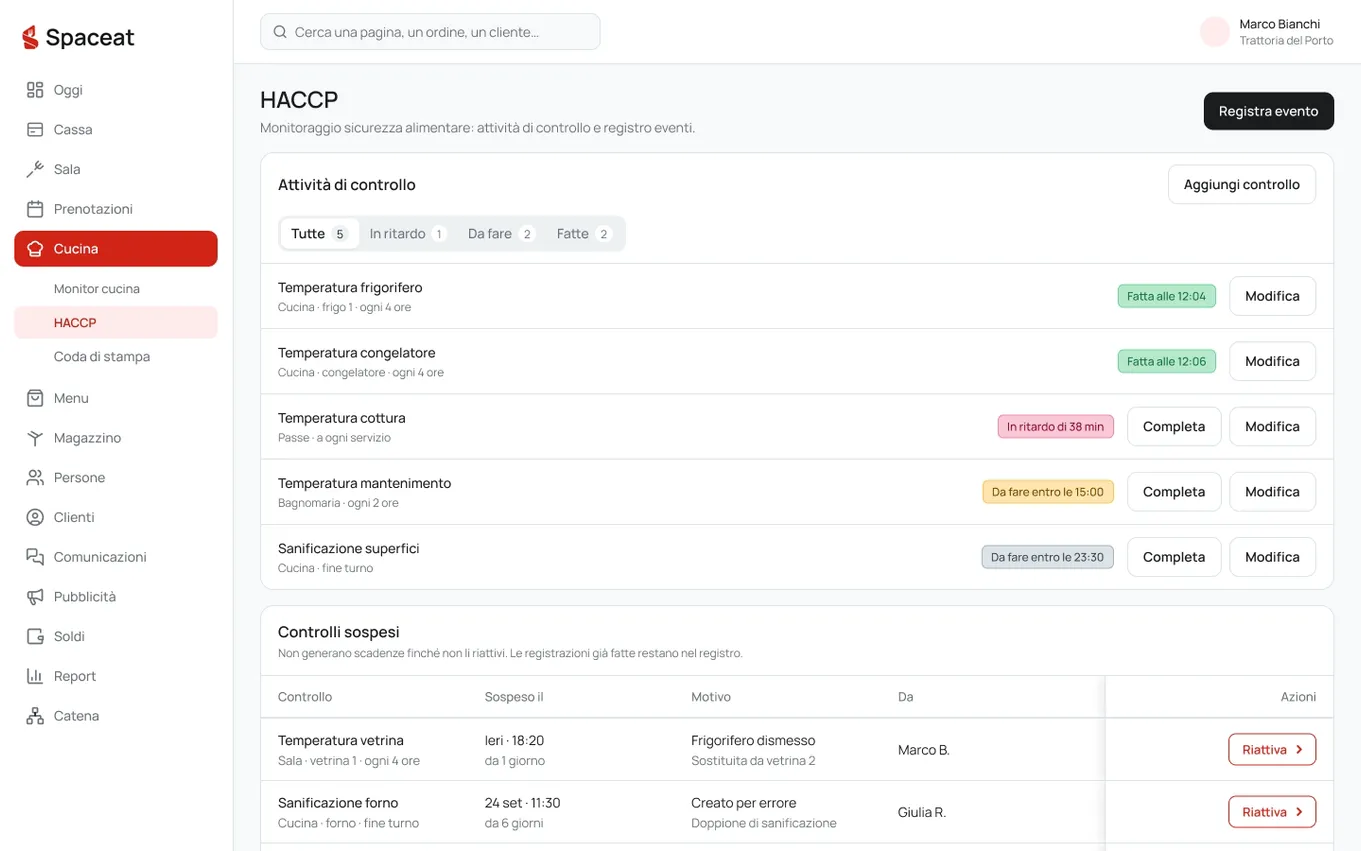Click the Persone users icon

[35, 478]
